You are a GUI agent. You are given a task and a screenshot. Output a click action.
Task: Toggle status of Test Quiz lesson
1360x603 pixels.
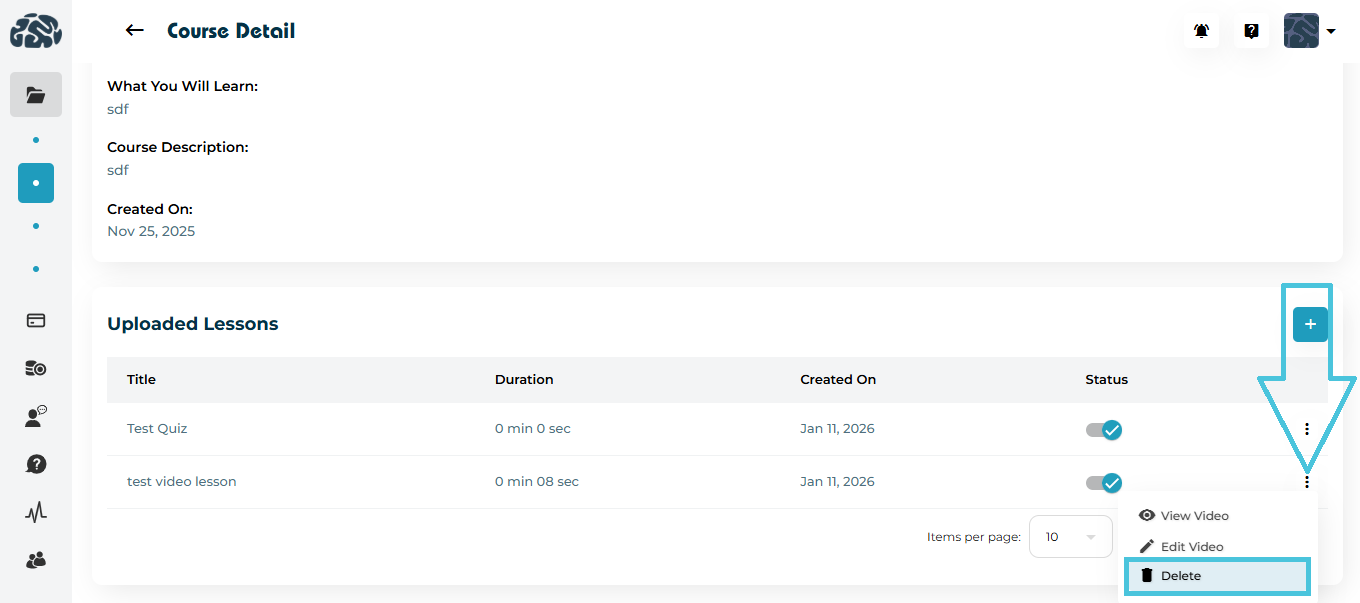pyautogui.click(x=1105, y=430)
